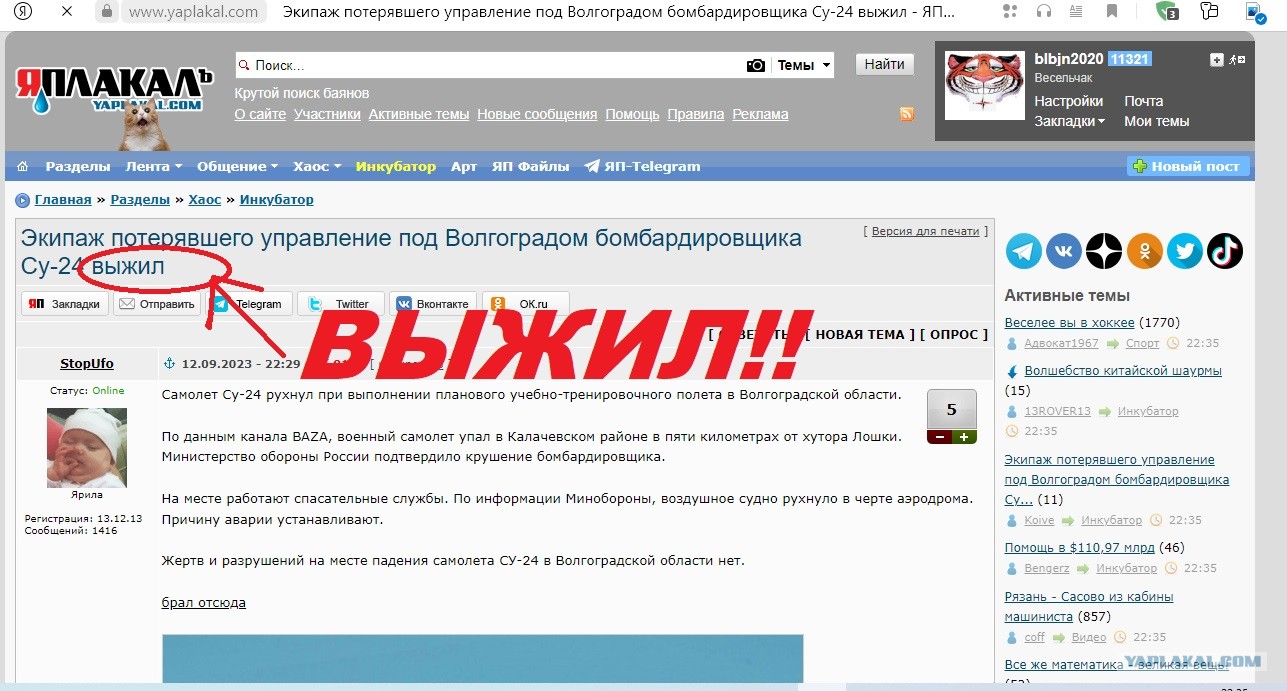
Task: Click the Новый пост button
Action: coord(1188,166)
